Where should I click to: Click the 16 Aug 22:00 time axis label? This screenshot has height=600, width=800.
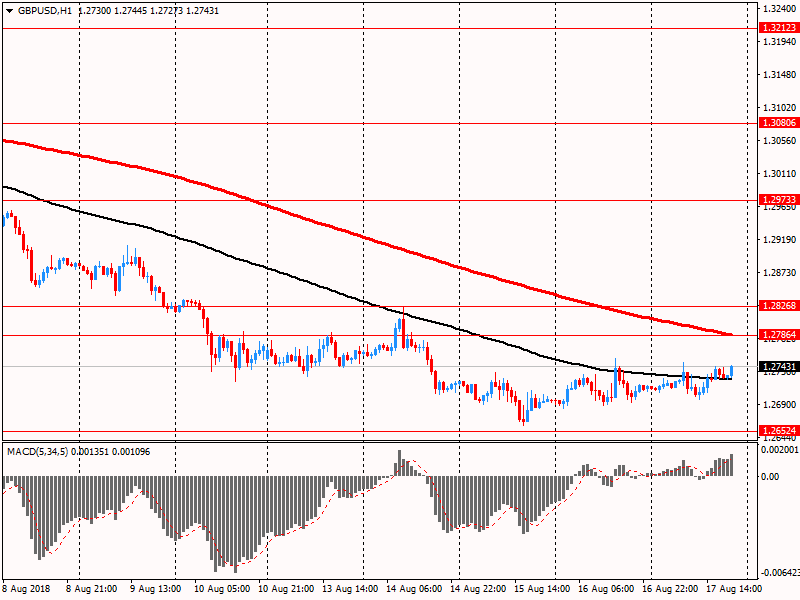point(670,588)
